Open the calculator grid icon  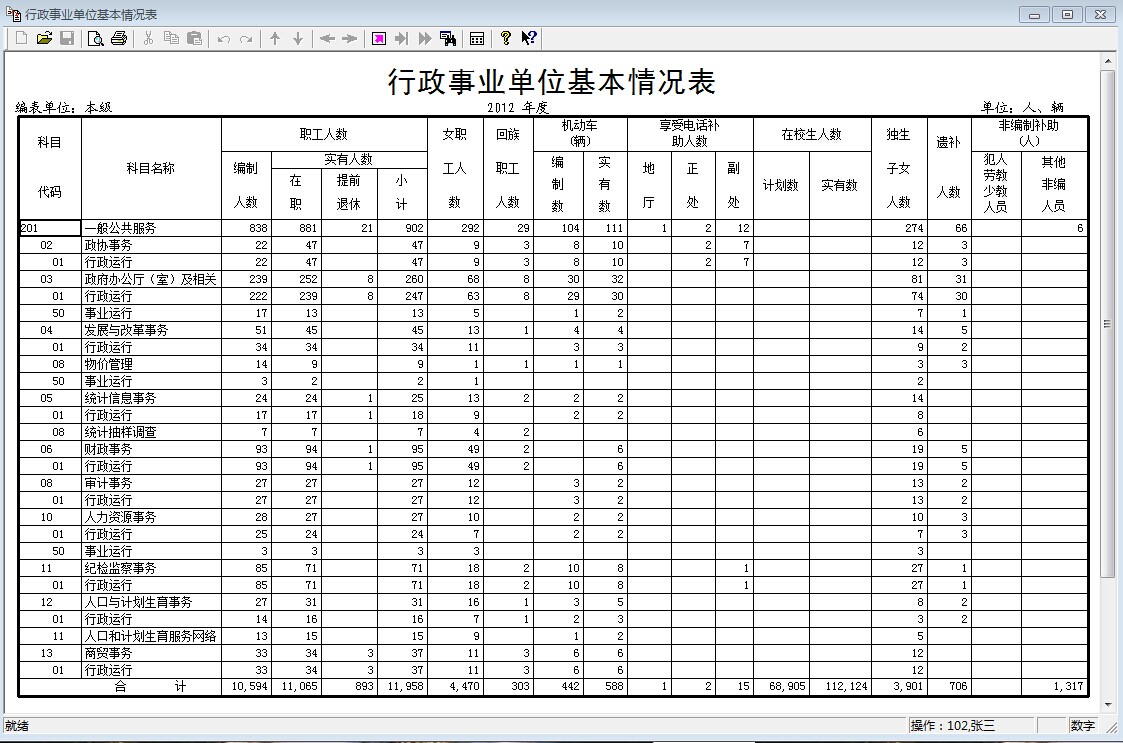click(x=477, y=38)
